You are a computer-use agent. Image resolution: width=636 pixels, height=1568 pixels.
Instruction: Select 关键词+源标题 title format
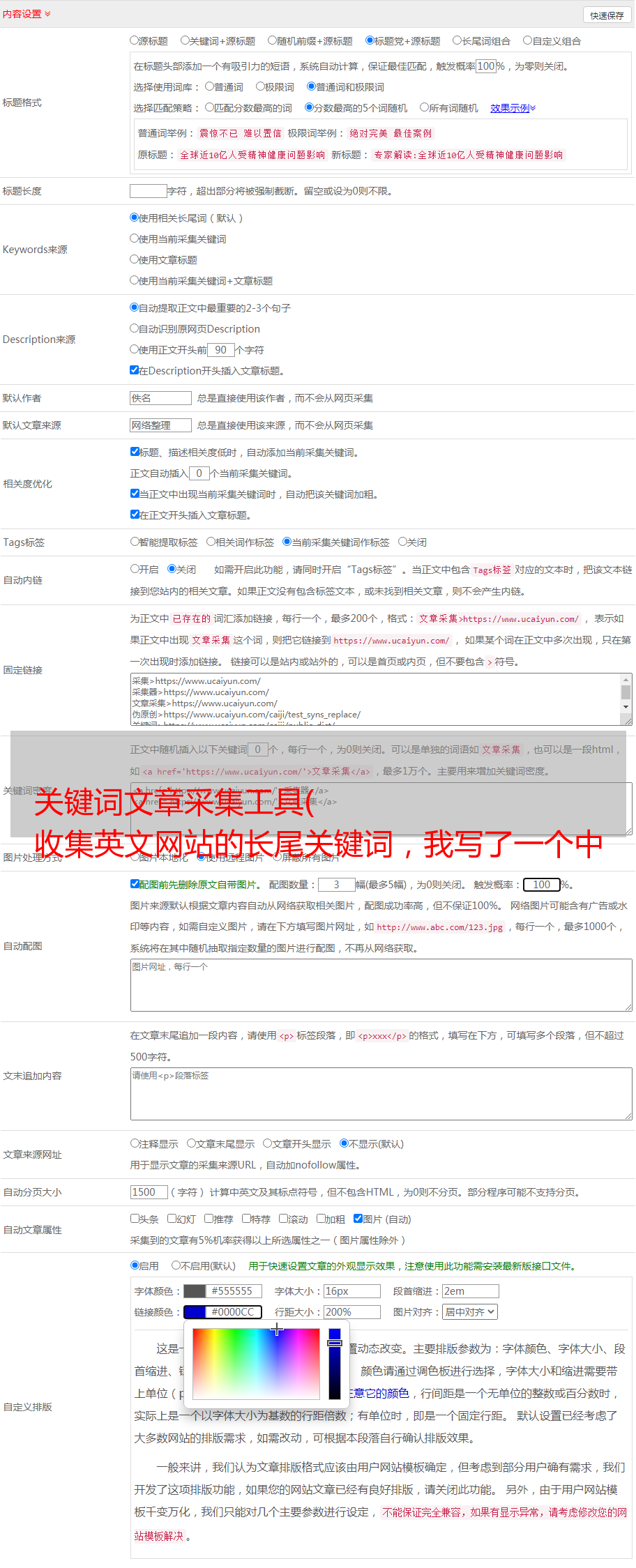point(185,40)
